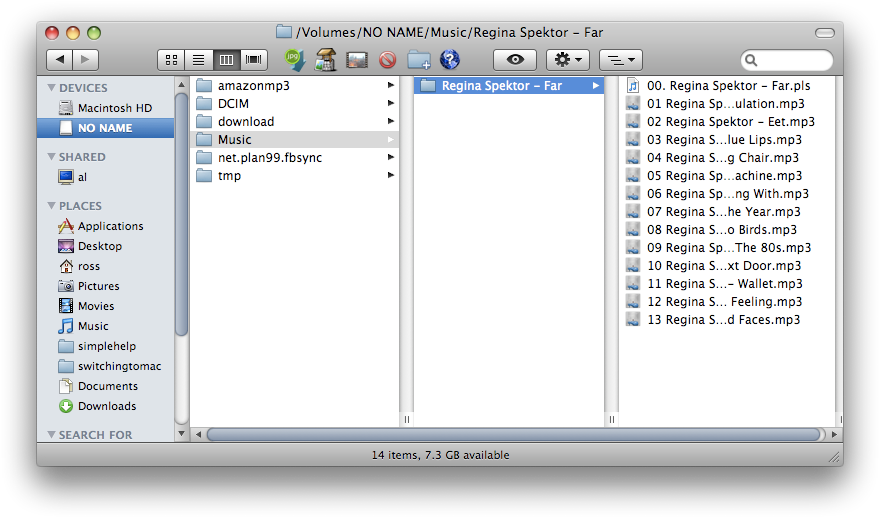Open Music in the sidebar Places
The height and width of the screenshot is (517, 879).
[105, 326]
